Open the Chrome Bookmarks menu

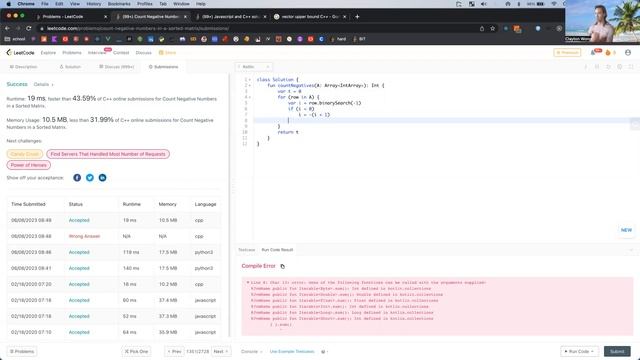119,4
